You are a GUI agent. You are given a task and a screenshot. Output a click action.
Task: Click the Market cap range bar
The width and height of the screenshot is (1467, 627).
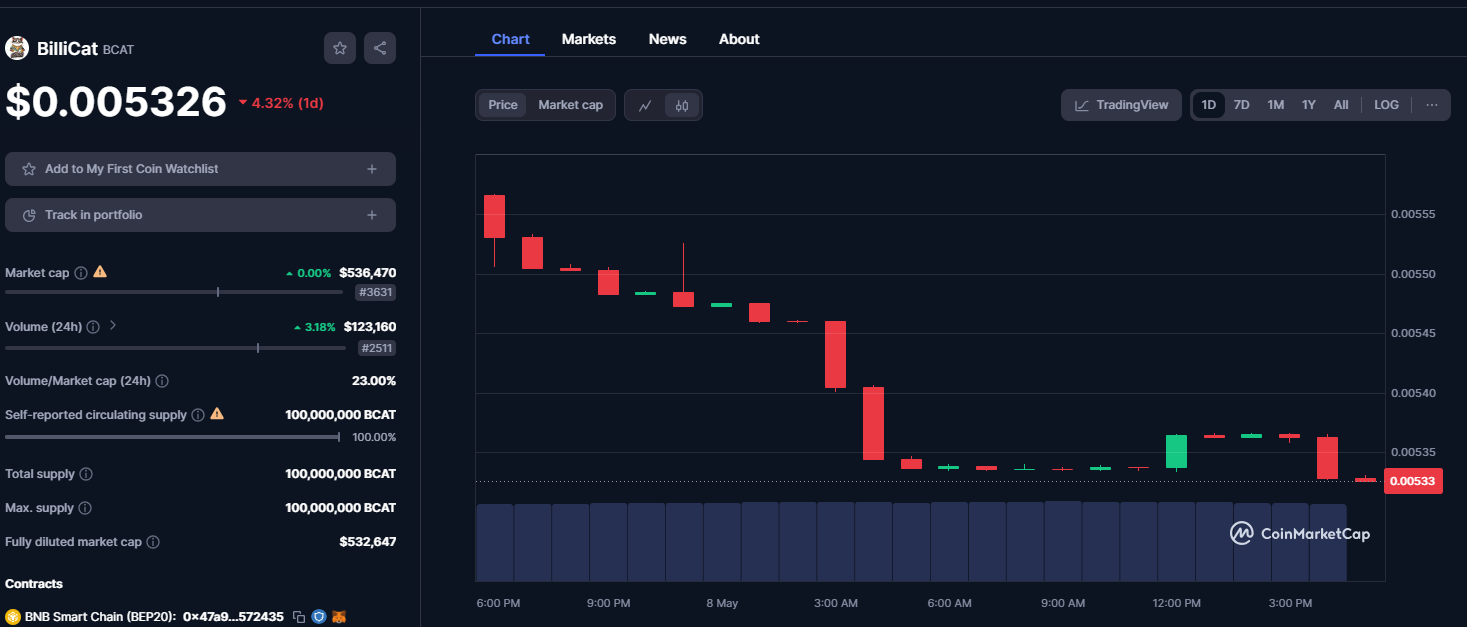coord(175,292)
